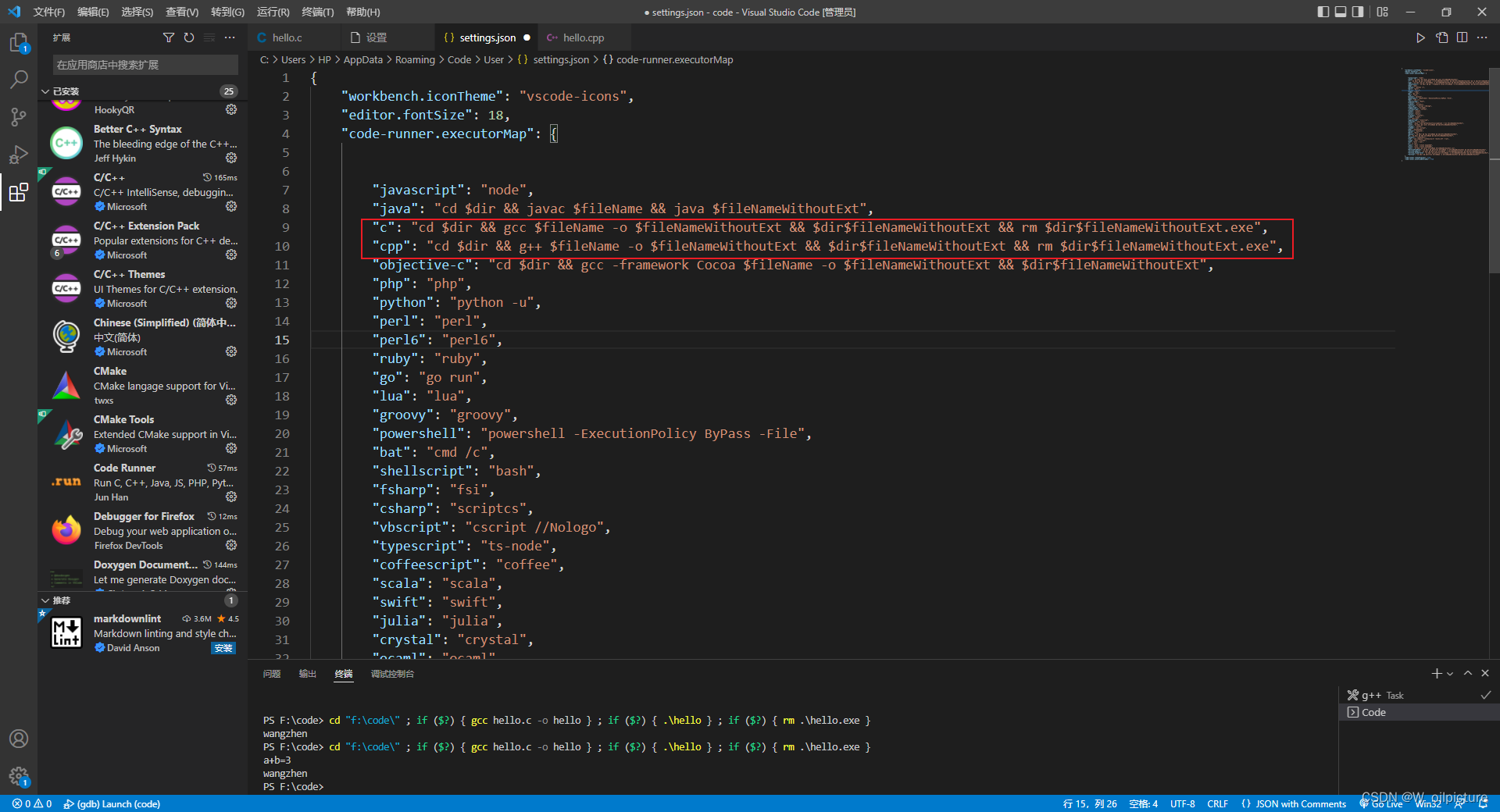The image size is (1500, 812).
Task: Open the Explorer view in activity bar
Action: [x=19, y=42]
